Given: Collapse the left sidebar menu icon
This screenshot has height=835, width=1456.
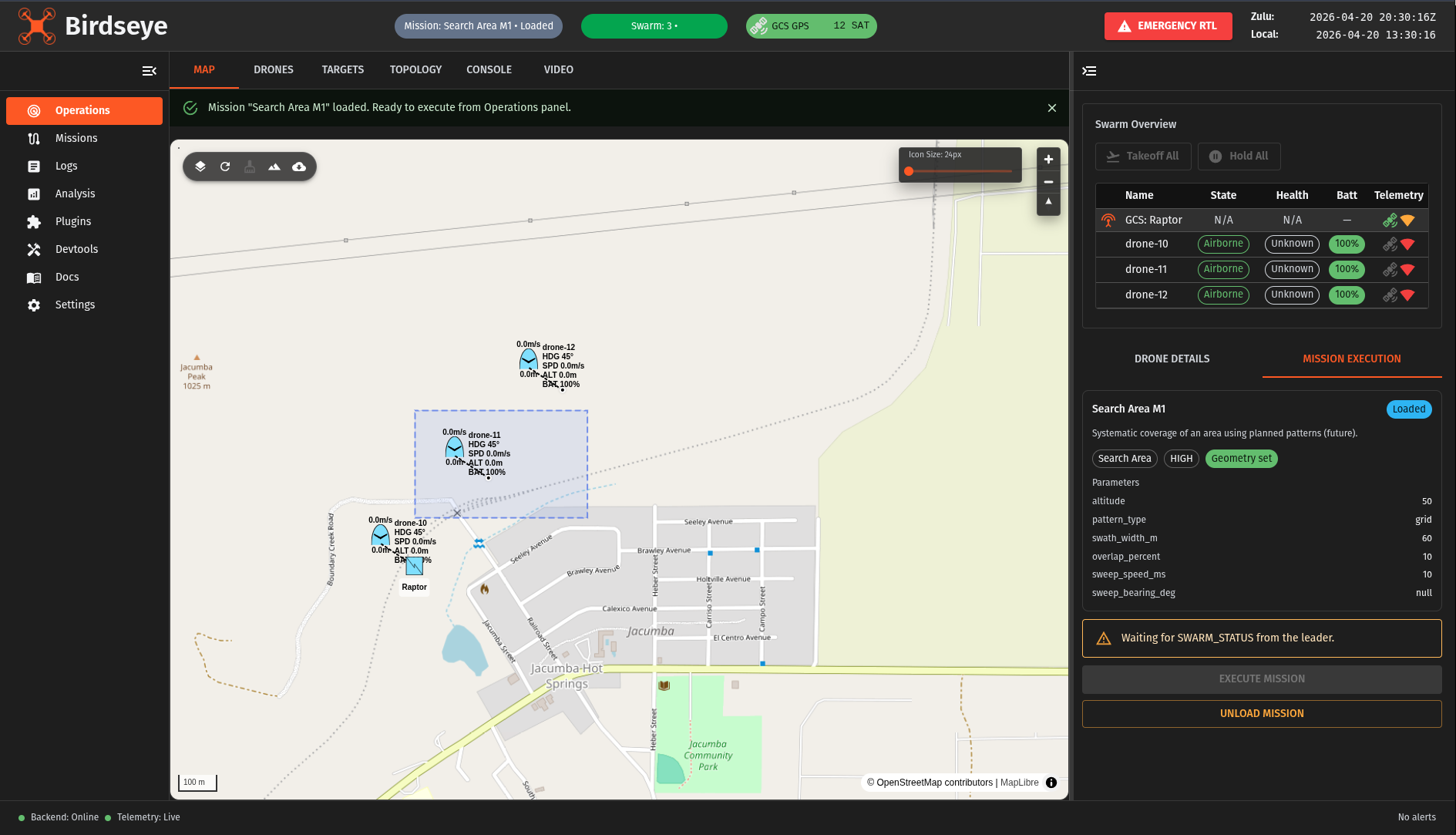Looking at the screenshot, I should point(150,71).
